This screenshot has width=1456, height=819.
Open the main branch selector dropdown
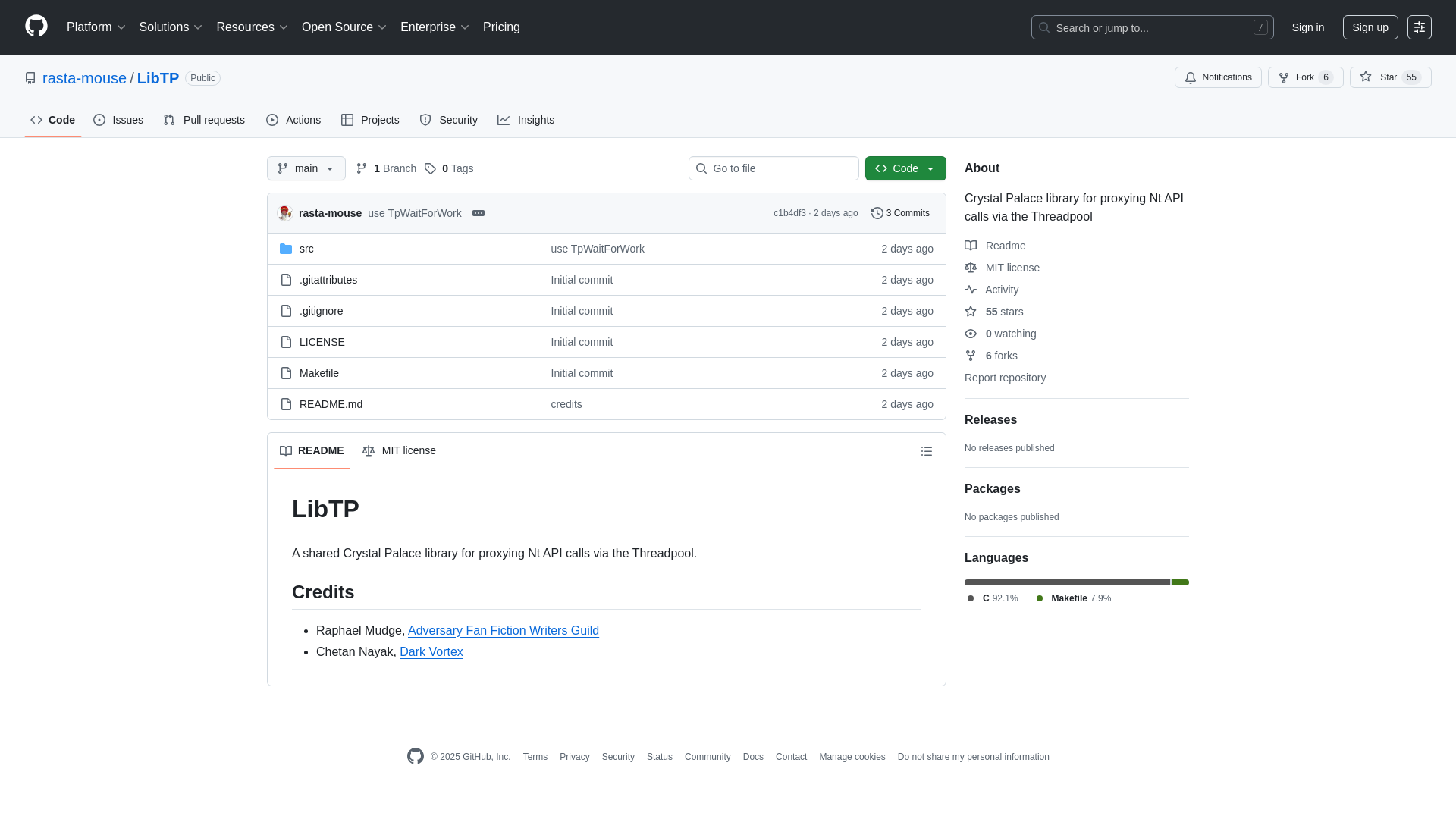(306, 168)
